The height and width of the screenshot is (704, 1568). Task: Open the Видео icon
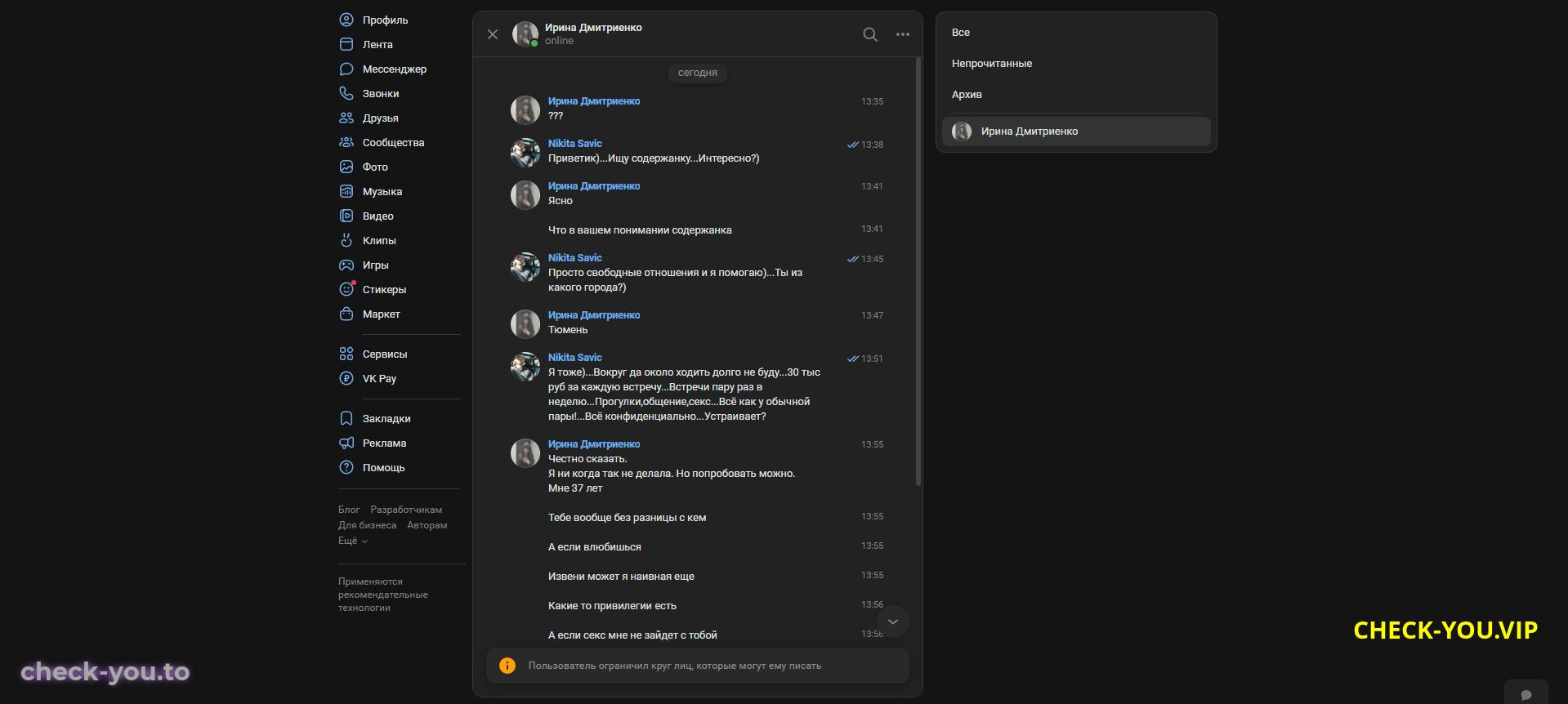[x=346, y=216]
